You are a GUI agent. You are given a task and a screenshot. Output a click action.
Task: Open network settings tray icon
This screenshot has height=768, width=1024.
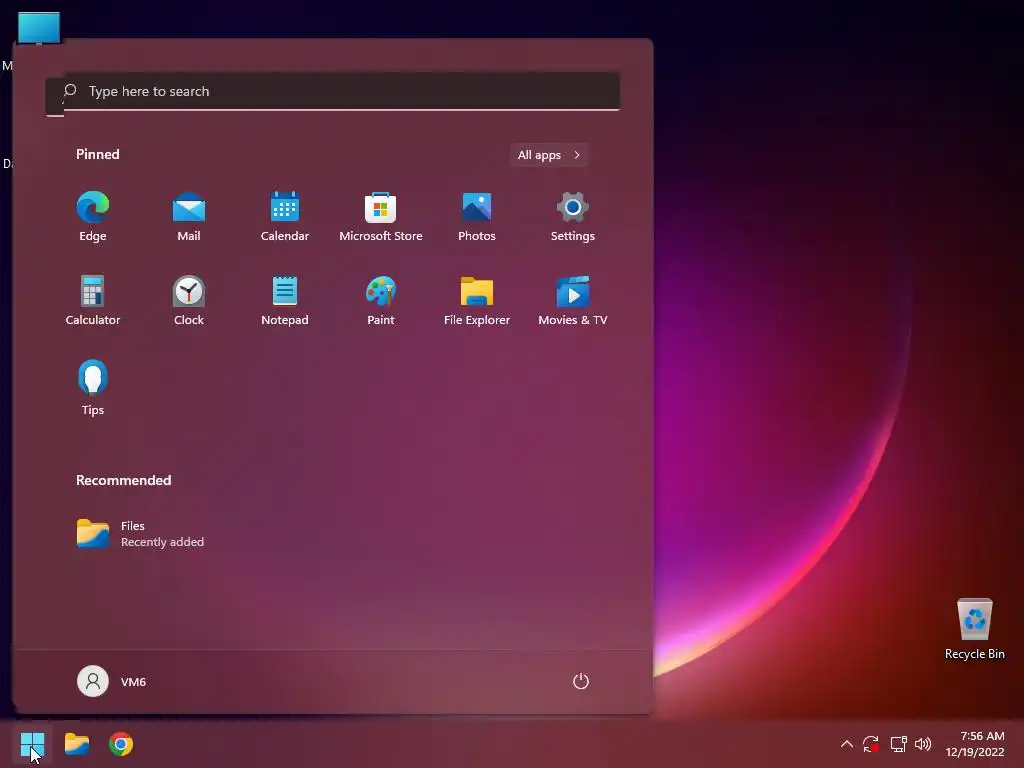[x=899, y=744]
